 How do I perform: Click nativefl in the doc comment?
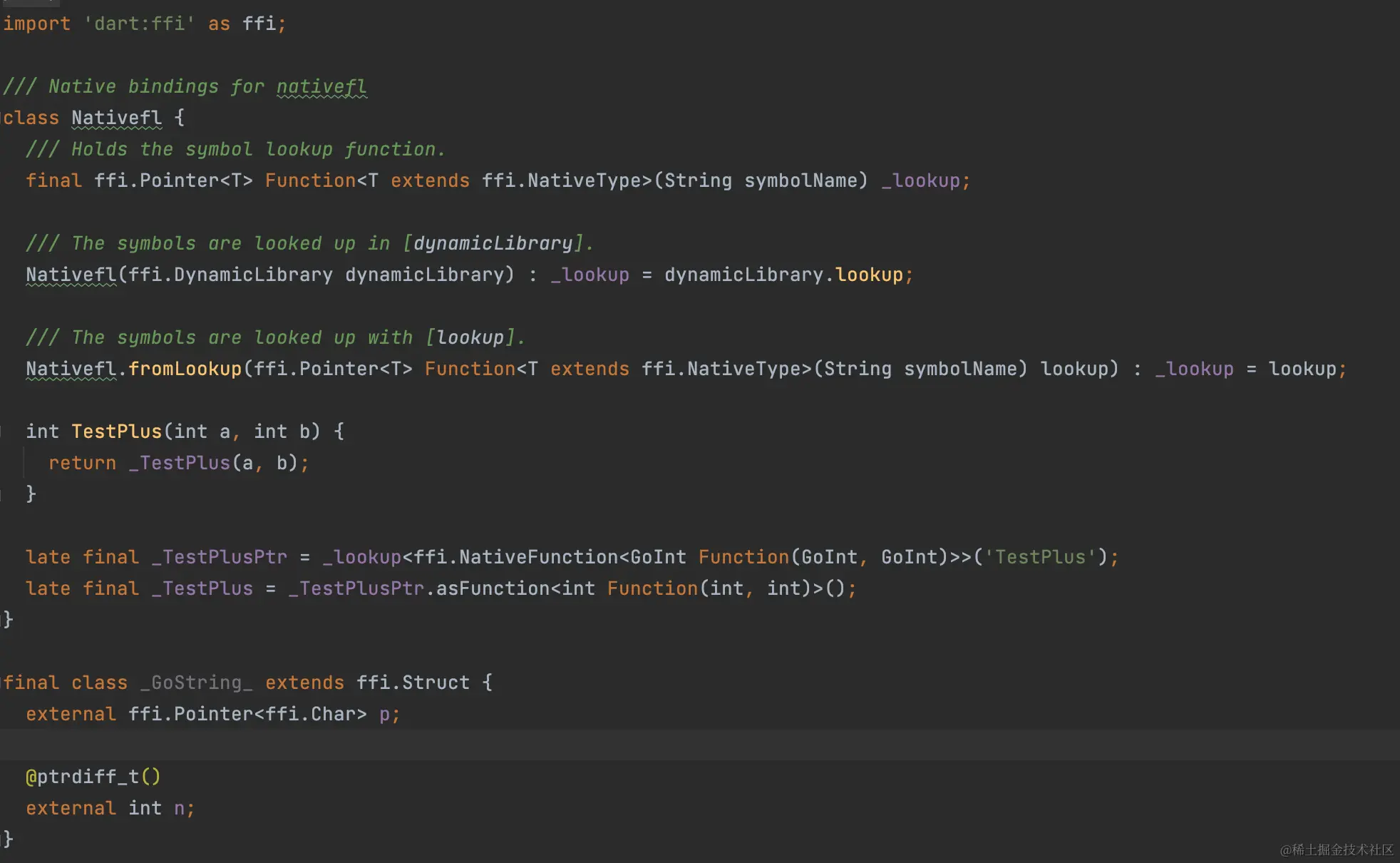click(321, 86)
